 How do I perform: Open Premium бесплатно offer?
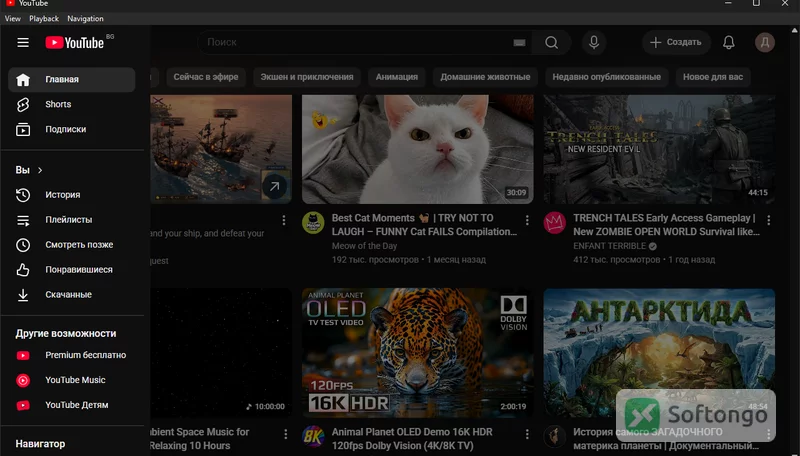pyautogui.click(x=71, y=355)
